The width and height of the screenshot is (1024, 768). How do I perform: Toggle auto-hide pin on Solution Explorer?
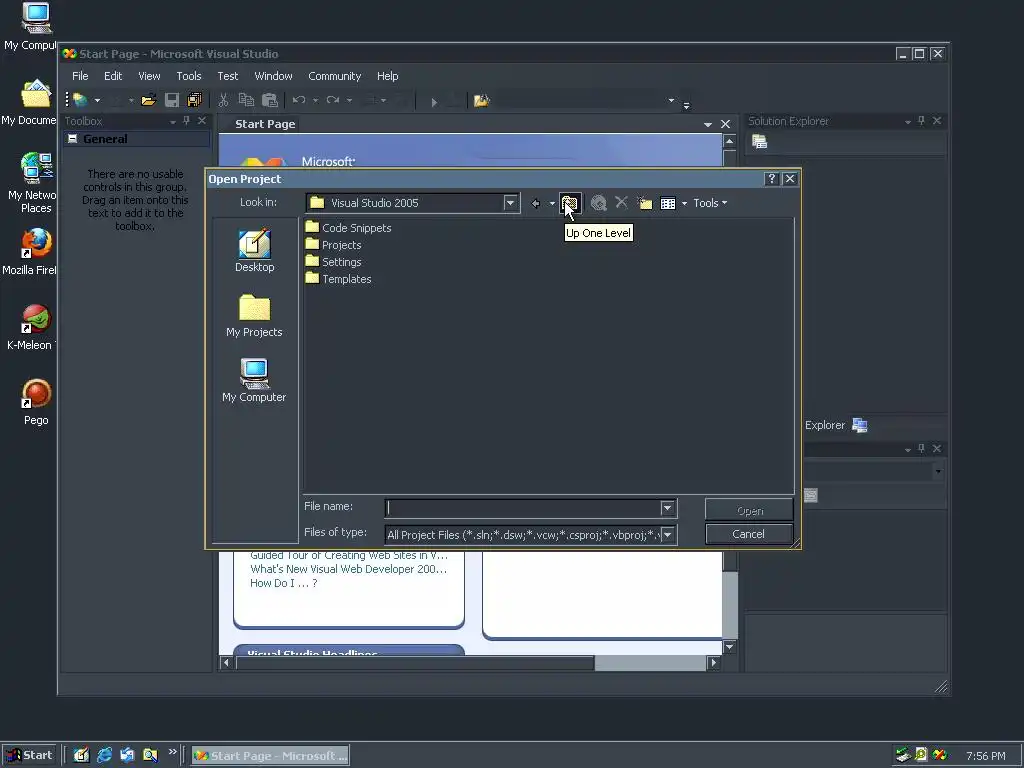coord(921,121)
